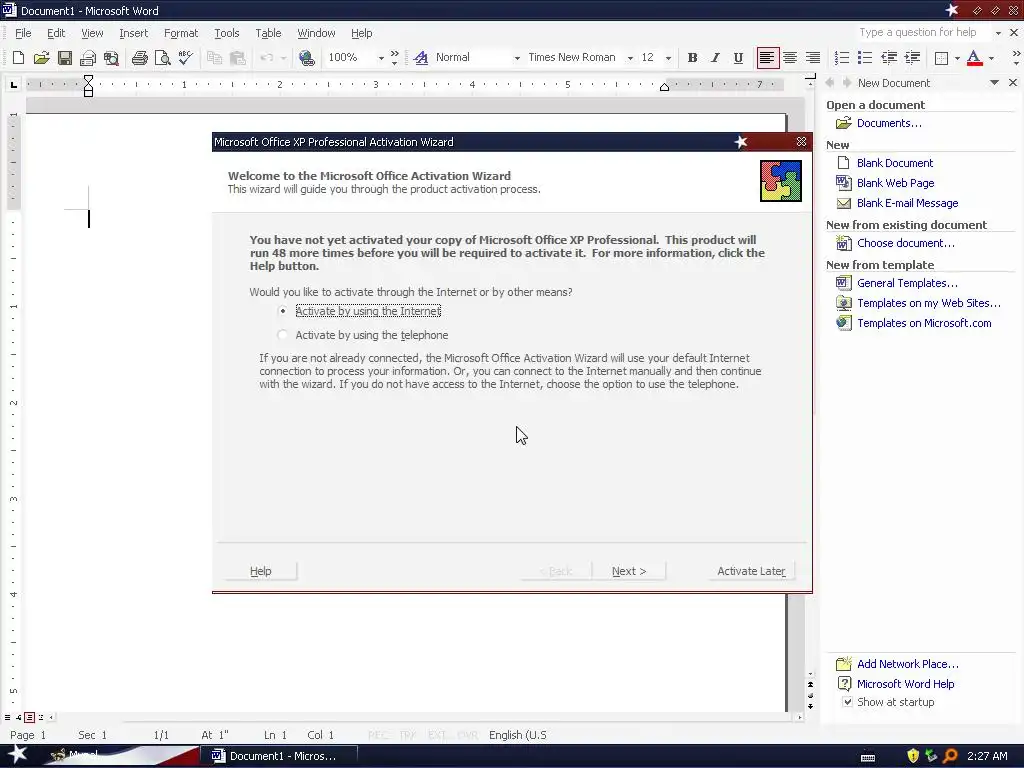Click the Type a question for help box
The height and width of the screenshot is (768, 1024).
923,33
